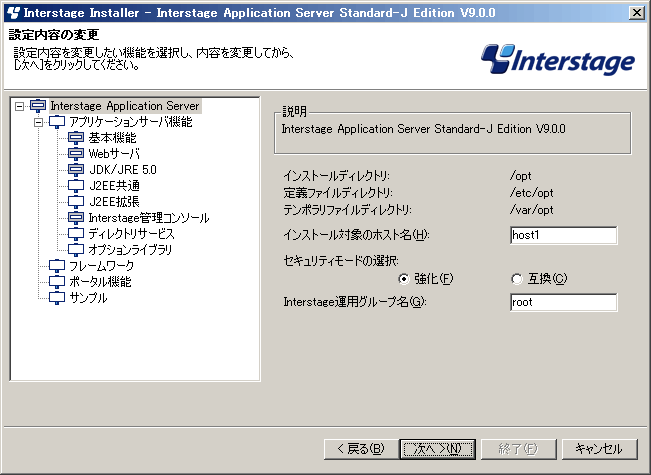This screenshot has width=651, height=475.
Task: Select the Interstage Application Server tree label
Action: pos(125,106)
